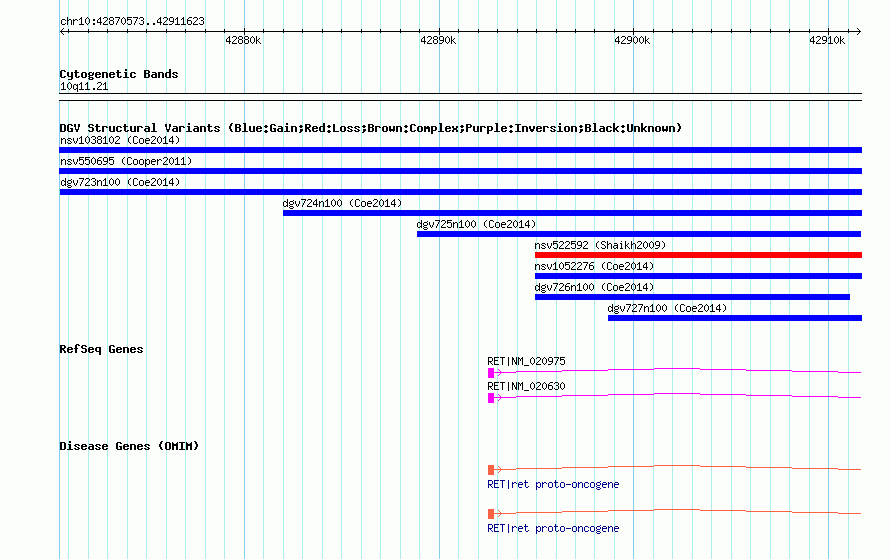Click the Disease Genes (OMIM) track title
890x559 pixels.
129,446
